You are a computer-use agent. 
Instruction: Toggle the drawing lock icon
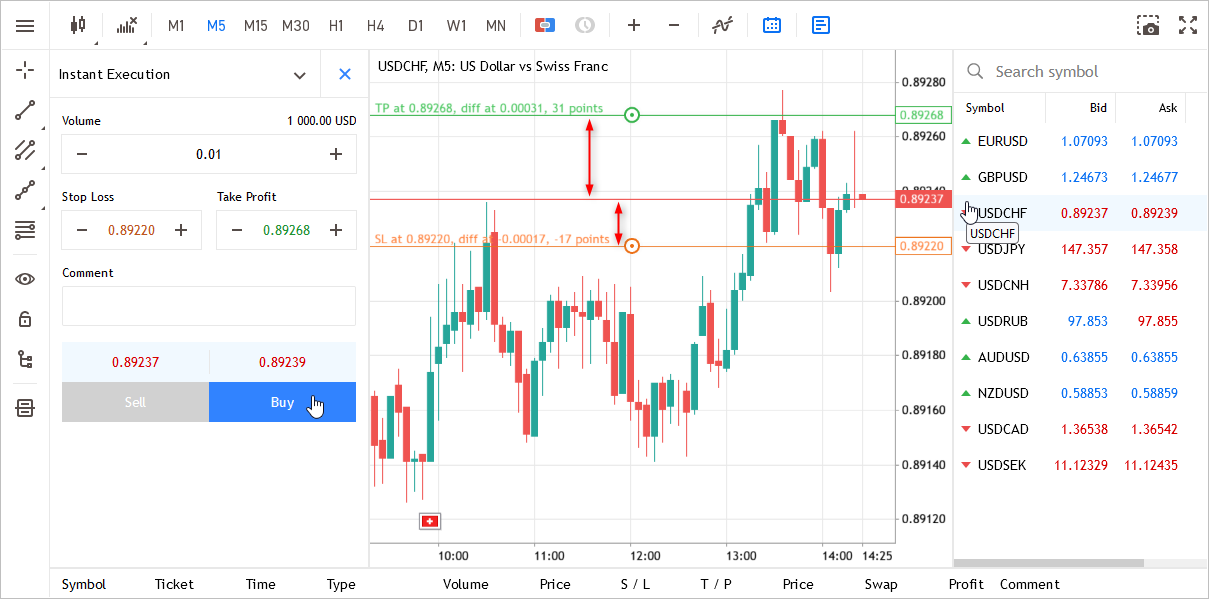25,319
